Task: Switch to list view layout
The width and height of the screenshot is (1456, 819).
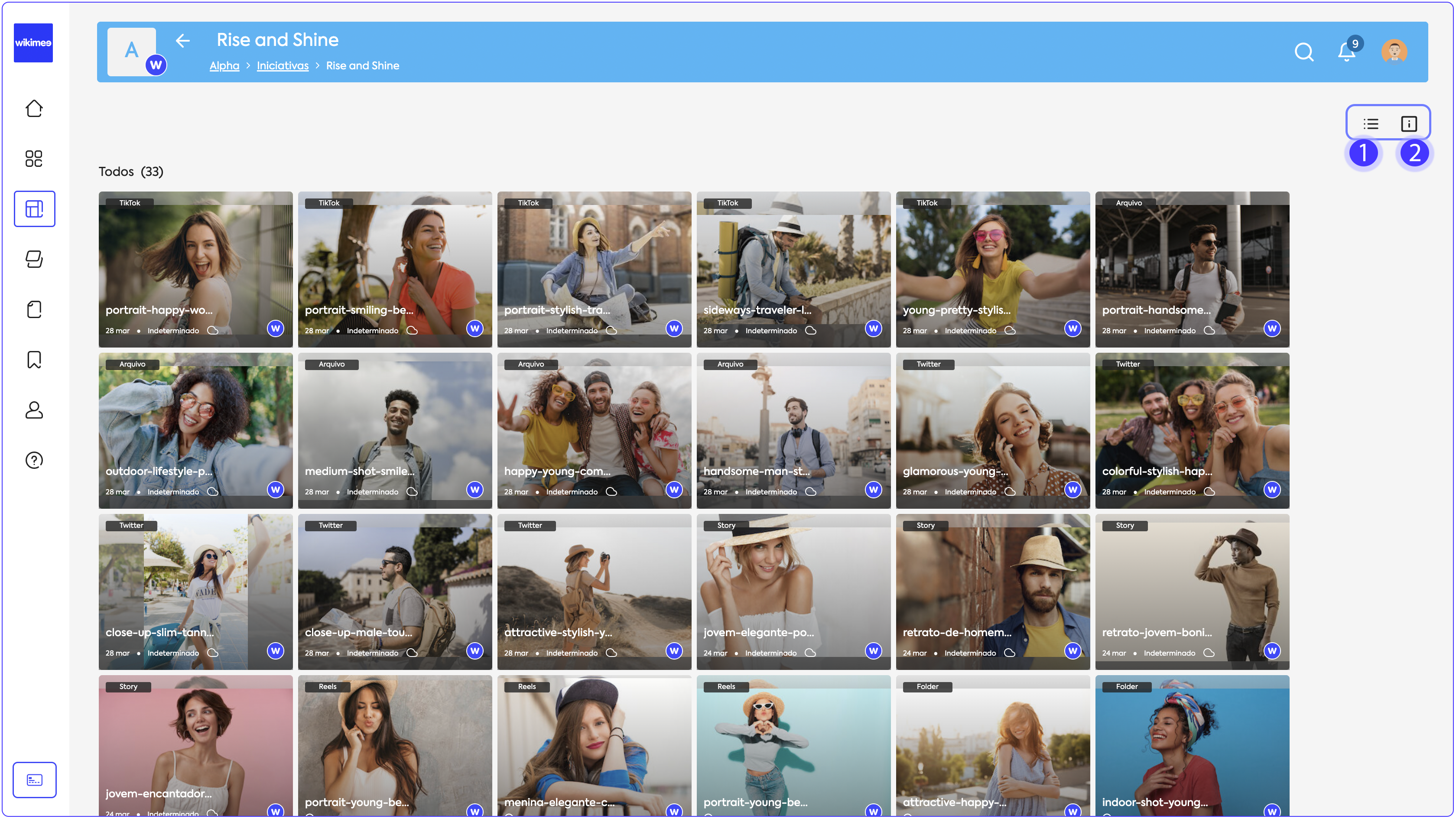Action: tap(1371, 123)
